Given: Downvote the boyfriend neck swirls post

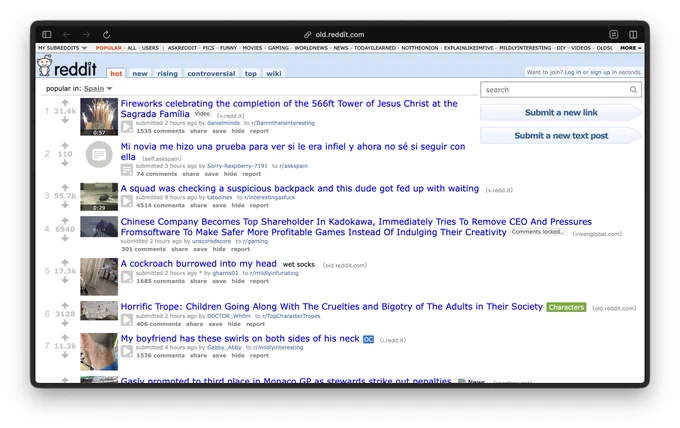Looking at the screenshot, I should [x=65, y=355].
